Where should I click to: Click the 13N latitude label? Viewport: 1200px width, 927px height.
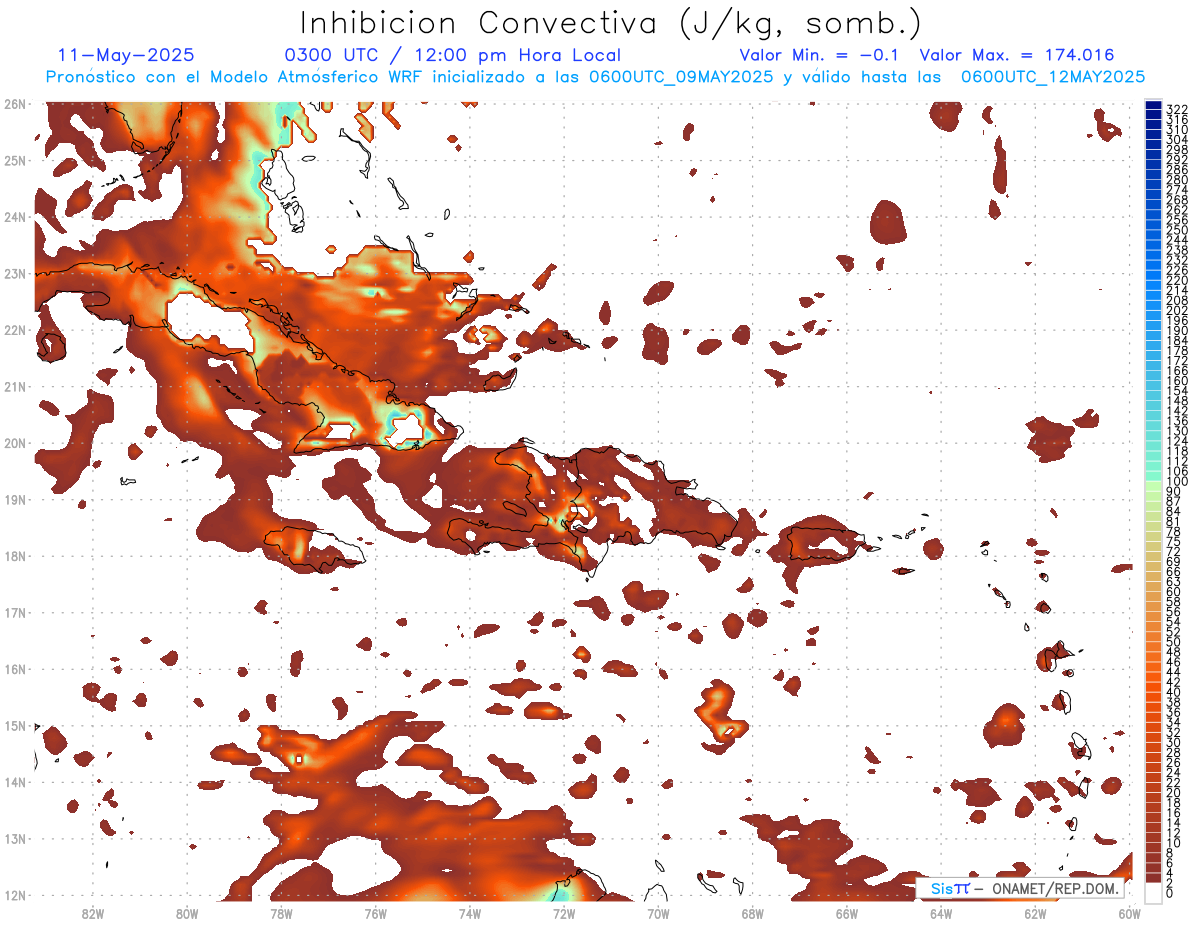(x=14, y=838)
